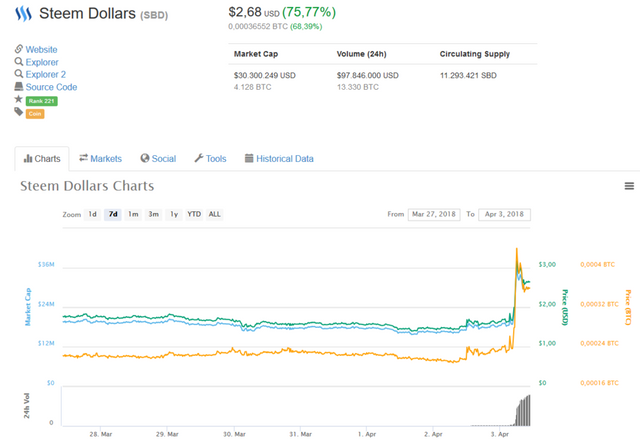The image size is (640, 442).
Task: Set chart zoom to ALL
Action: pos(214,214)
